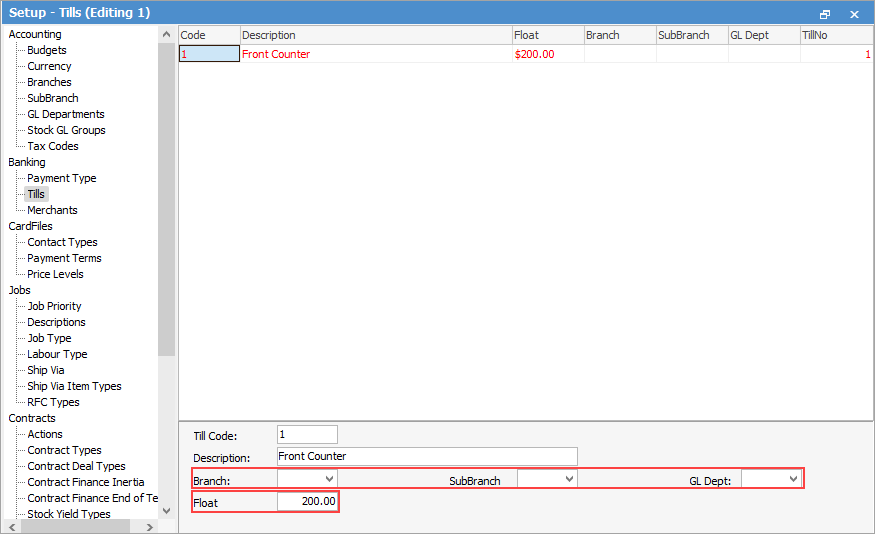The width and height of the screenshot is (875, 534).
Task: Select Budgets in the setup tree
Action: pyautogui.click(x=47, y=50)
